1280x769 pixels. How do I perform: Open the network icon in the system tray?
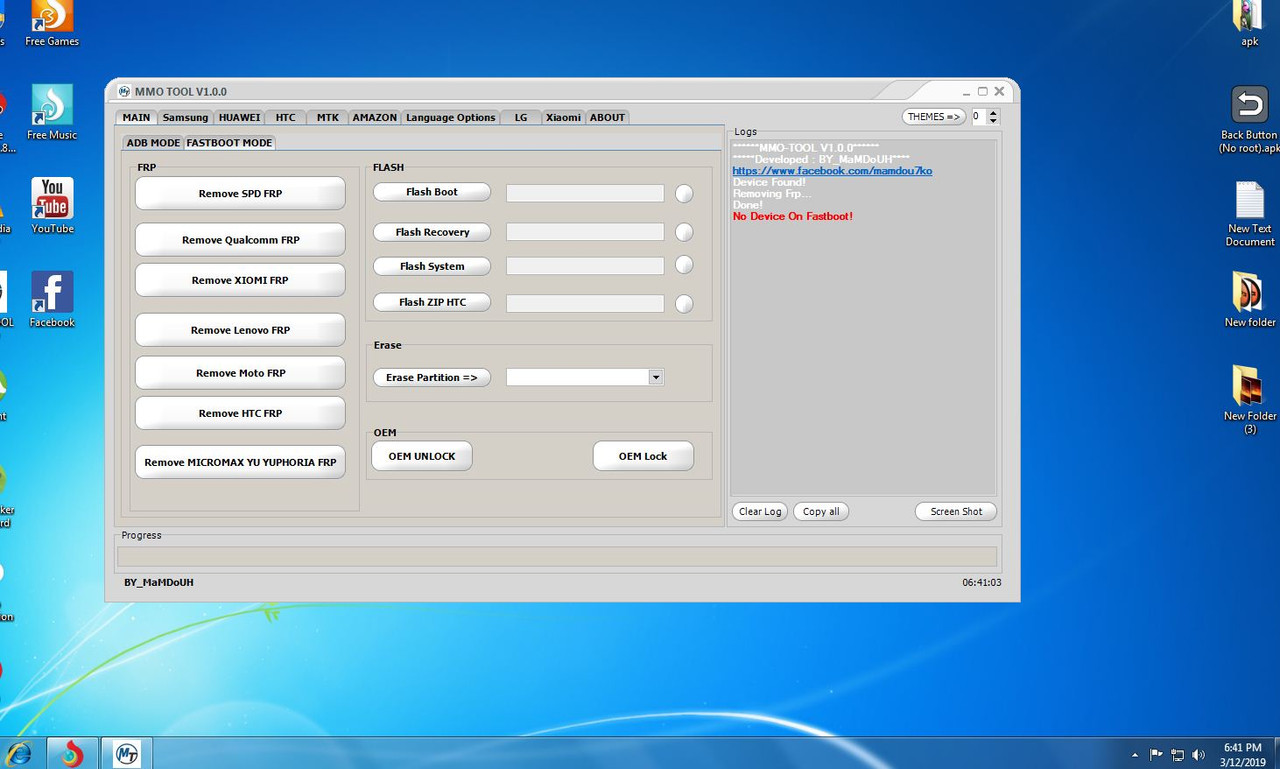[x=1178, y=755]
